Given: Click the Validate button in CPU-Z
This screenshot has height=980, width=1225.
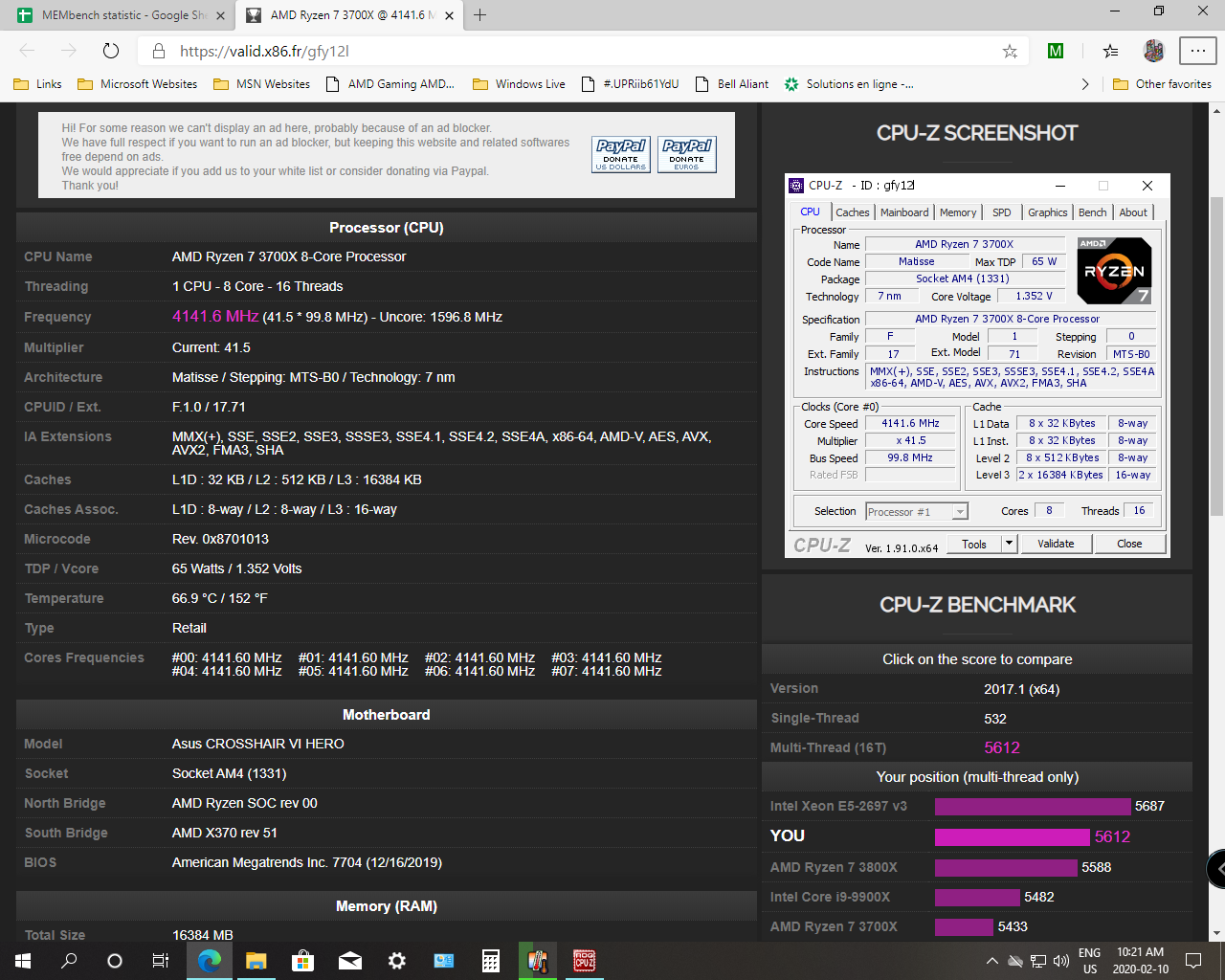Looking at the screenshot, I should (x=1056, y=544).
